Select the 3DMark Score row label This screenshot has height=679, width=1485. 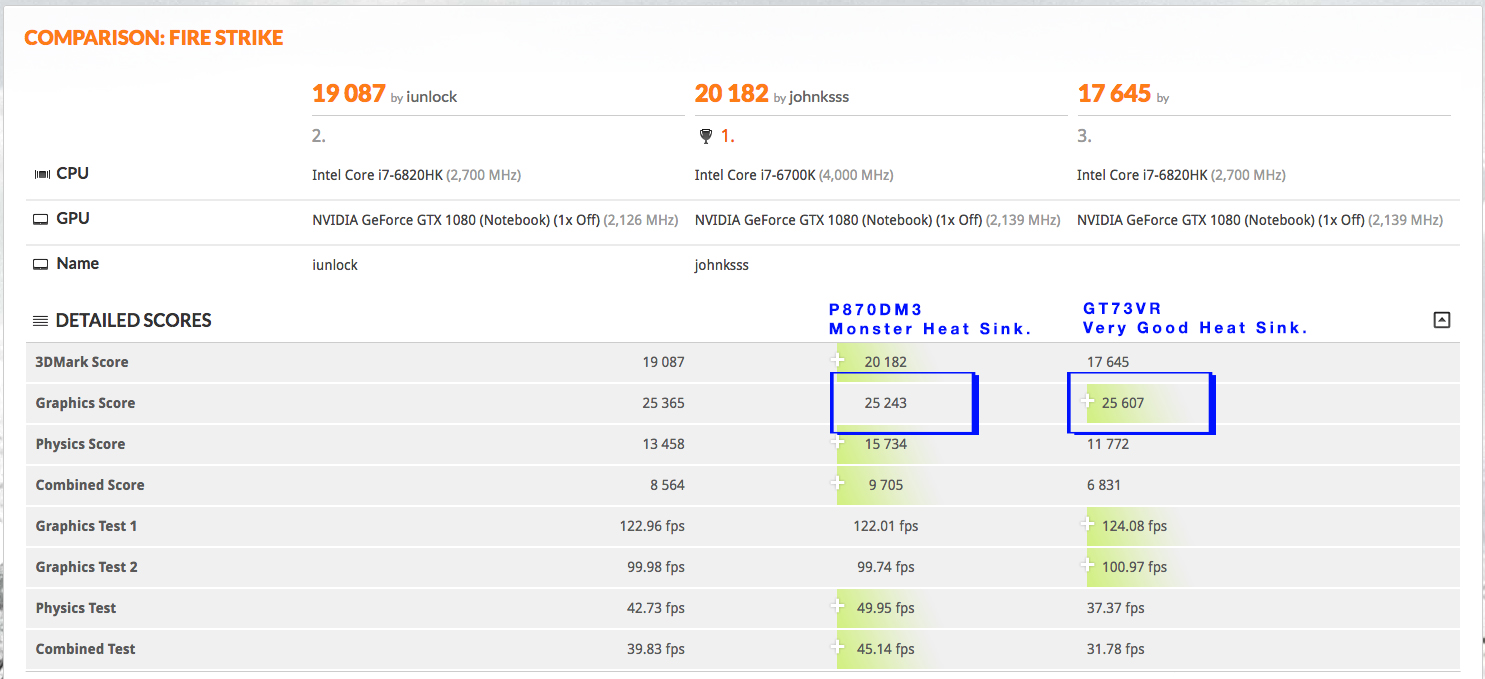pyautogui.click(x=82, y=362)
